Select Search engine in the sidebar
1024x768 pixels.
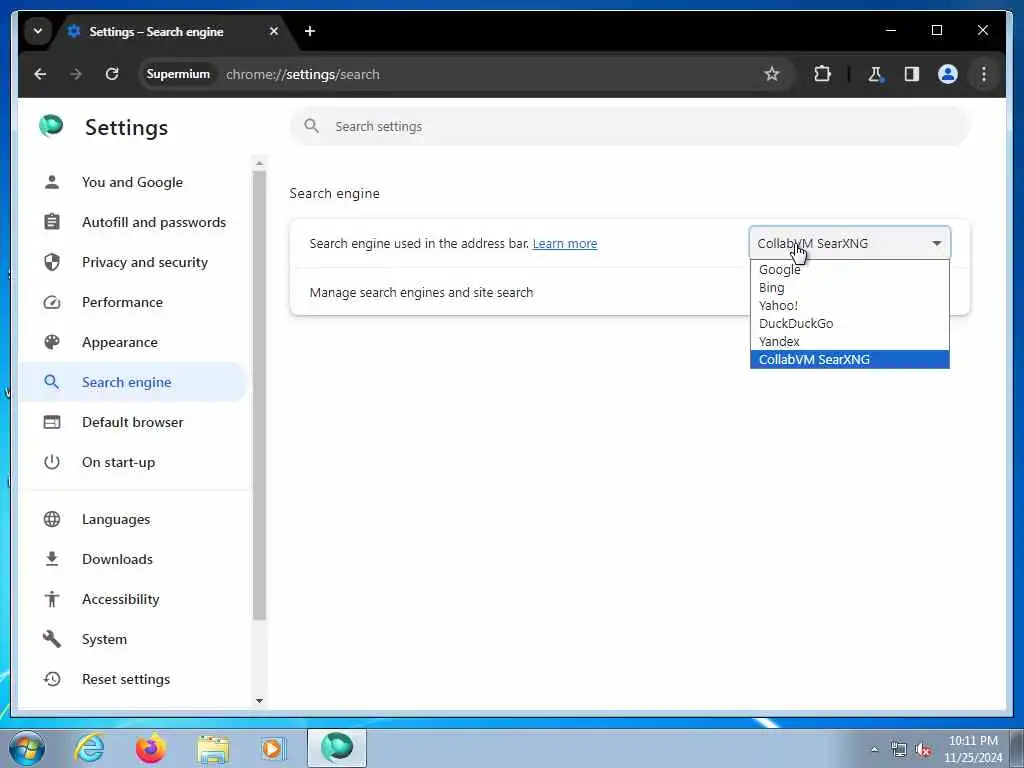click(x=133, y=382)
